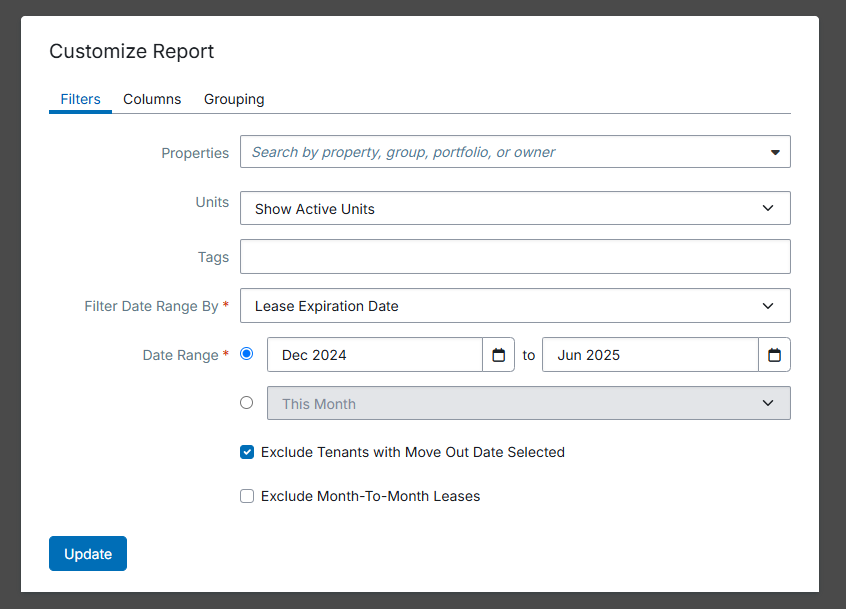846x609 pixels.
Task: Click the chevron on Filter Date Range By
Action: pyautogui.click(x=768, y=306)
